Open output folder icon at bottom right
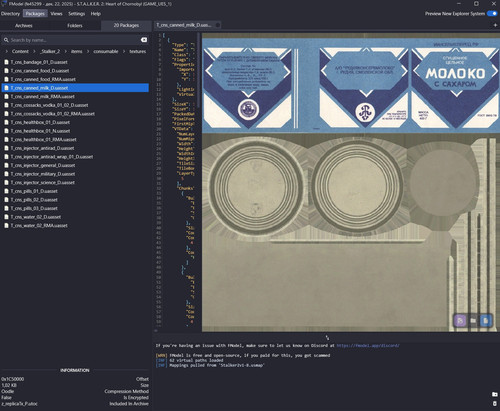 [495, 394]
